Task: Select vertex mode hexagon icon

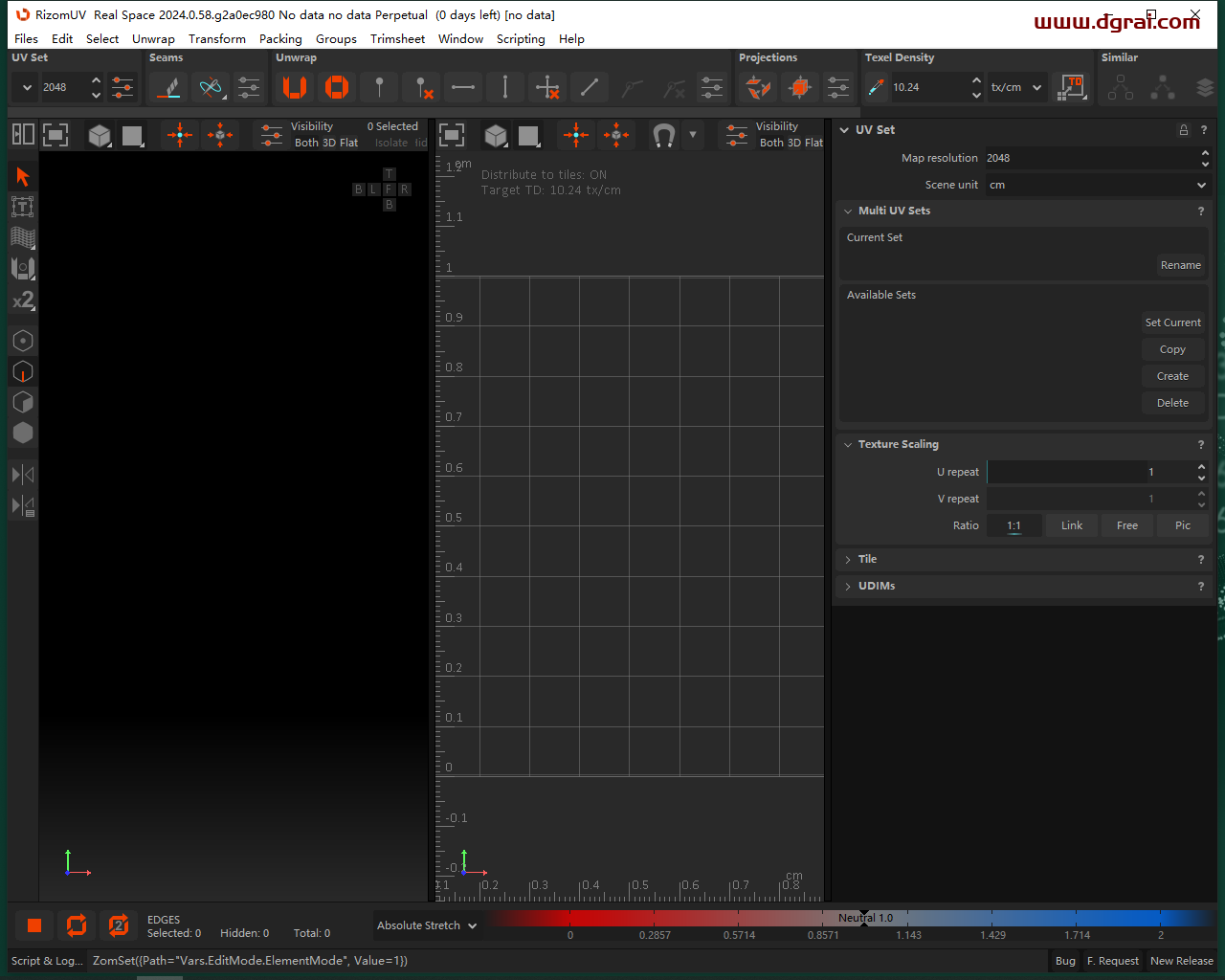Action: click(x=23, y=341)
